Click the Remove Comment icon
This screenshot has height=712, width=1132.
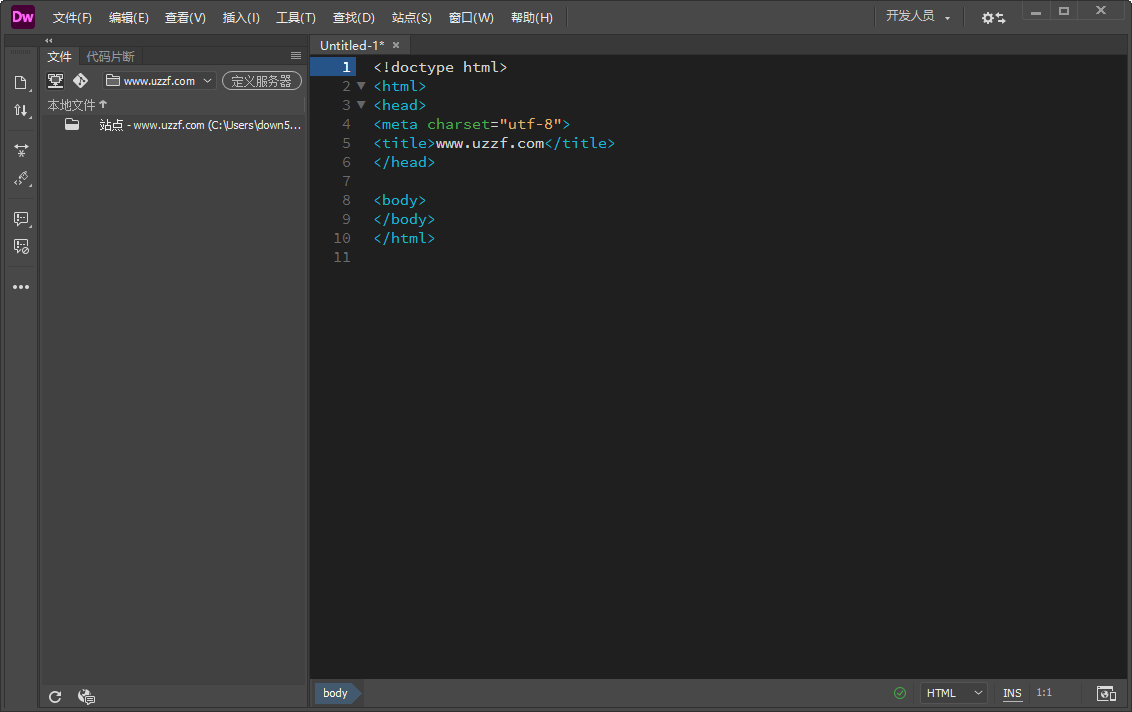[21, 246]
